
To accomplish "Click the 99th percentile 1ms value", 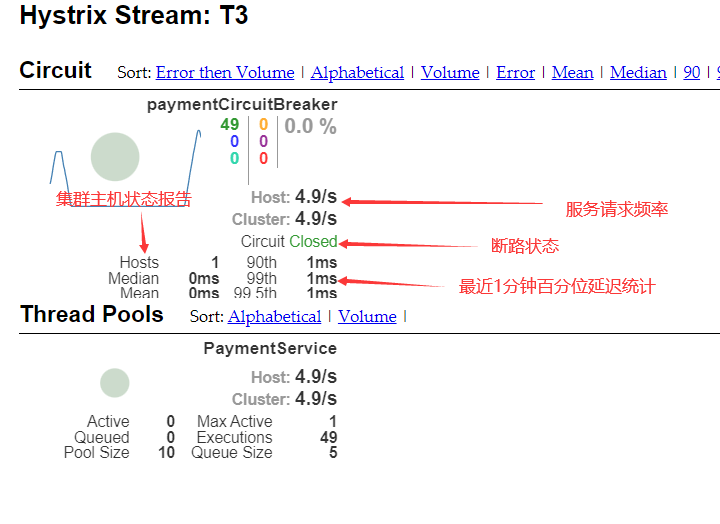I will [322, 279].
